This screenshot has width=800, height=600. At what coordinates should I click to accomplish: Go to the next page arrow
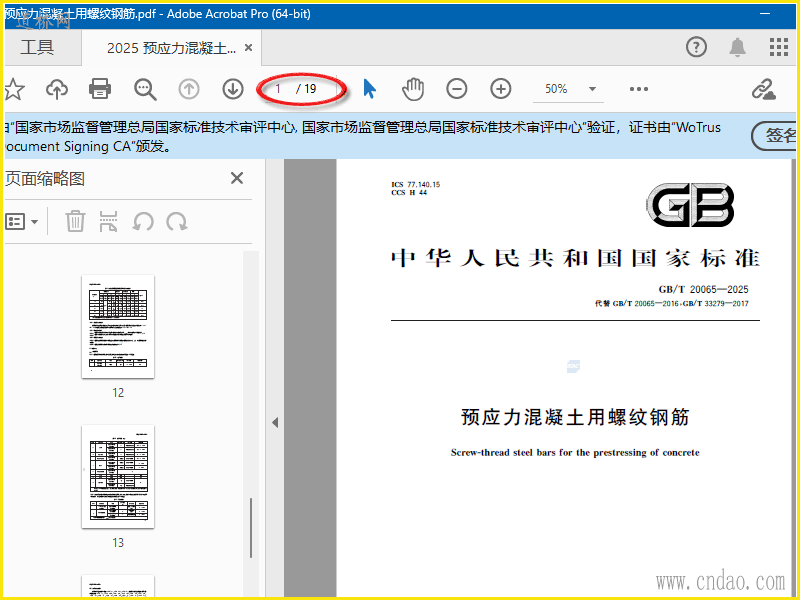[233, 89]
